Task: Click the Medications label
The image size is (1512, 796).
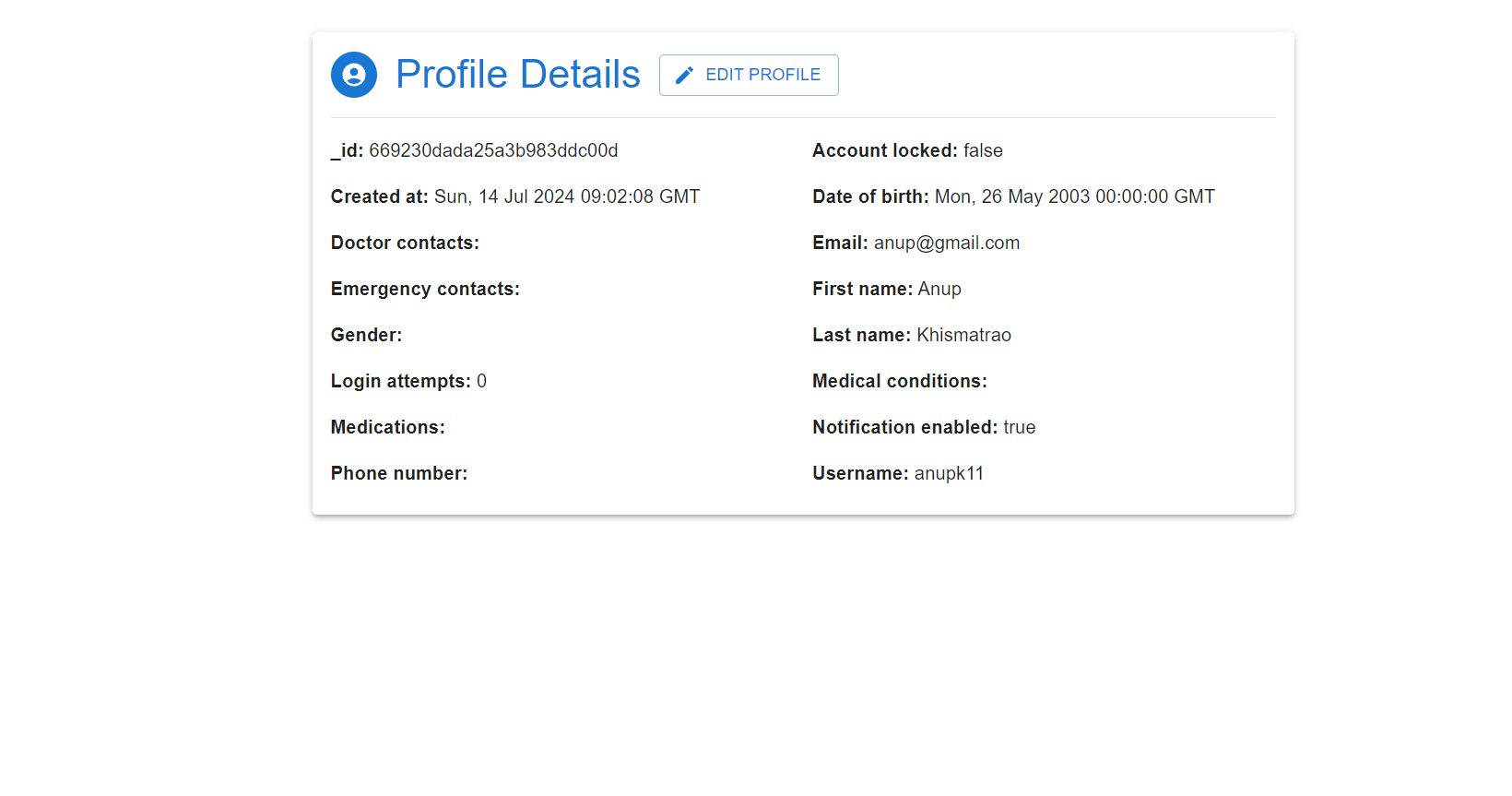Action: (x=388, y=427)
